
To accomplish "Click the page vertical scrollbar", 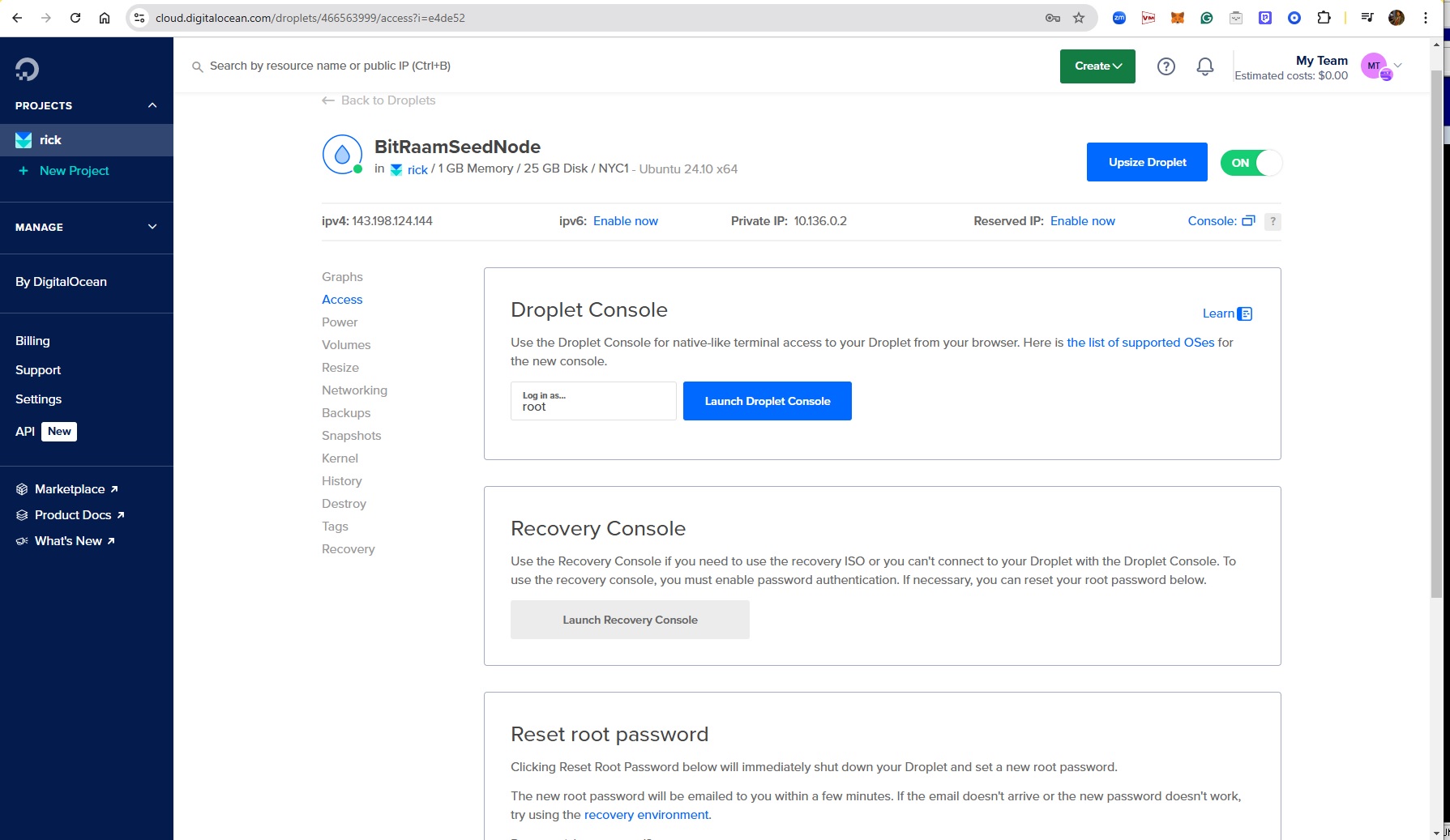I will point(1436,335).
